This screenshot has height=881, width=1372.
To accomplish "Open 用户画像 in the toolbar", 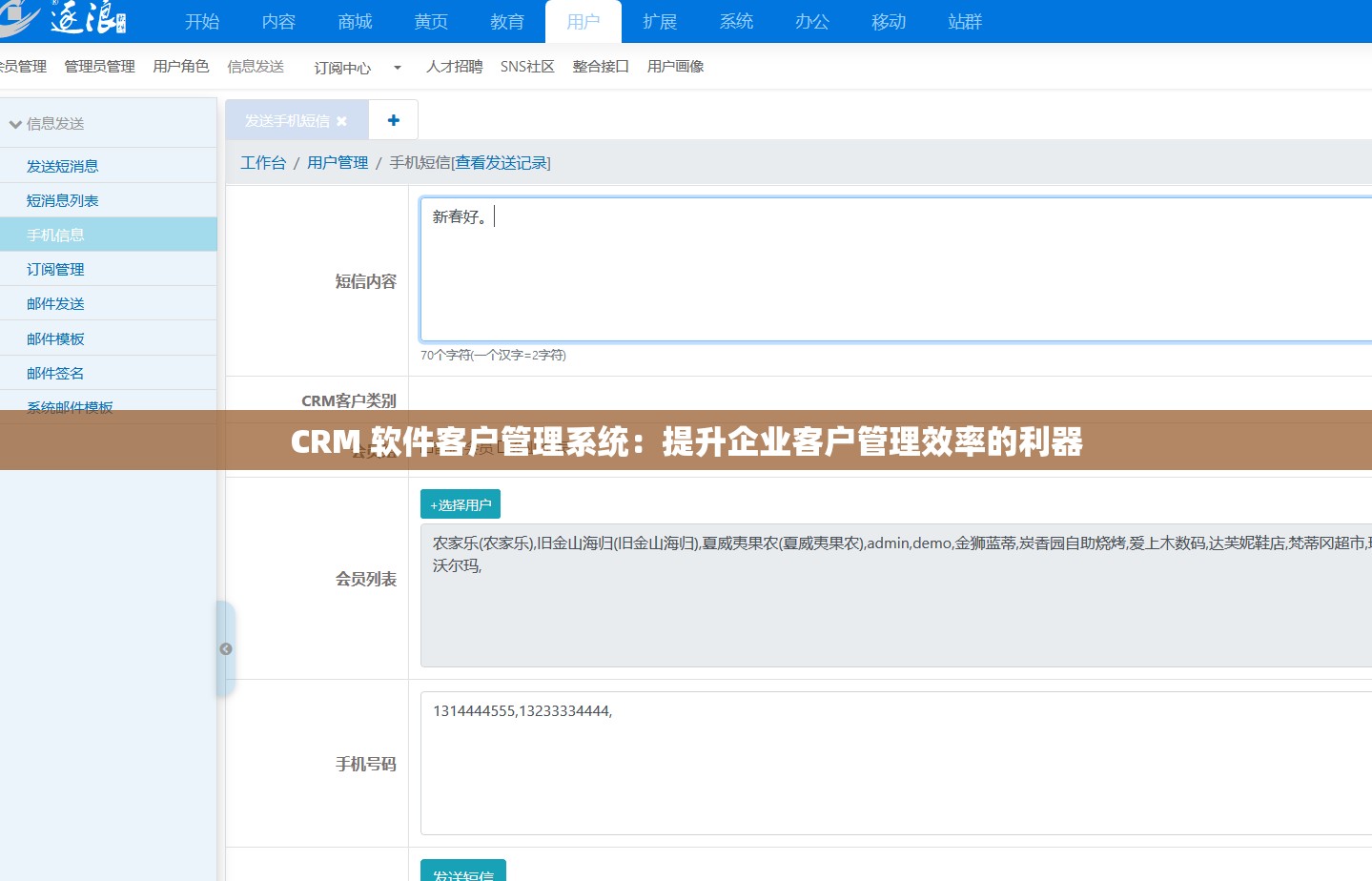I will point(675,66).
